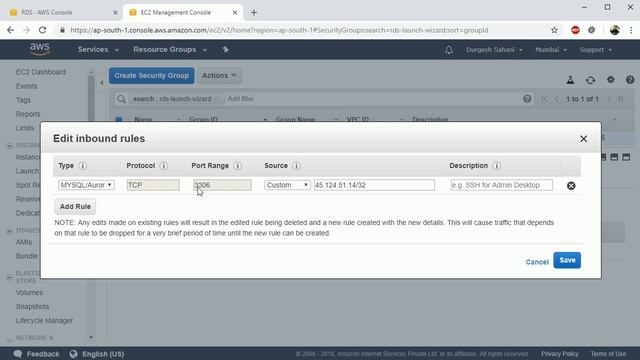Open Volumes in sidebar

29,293
